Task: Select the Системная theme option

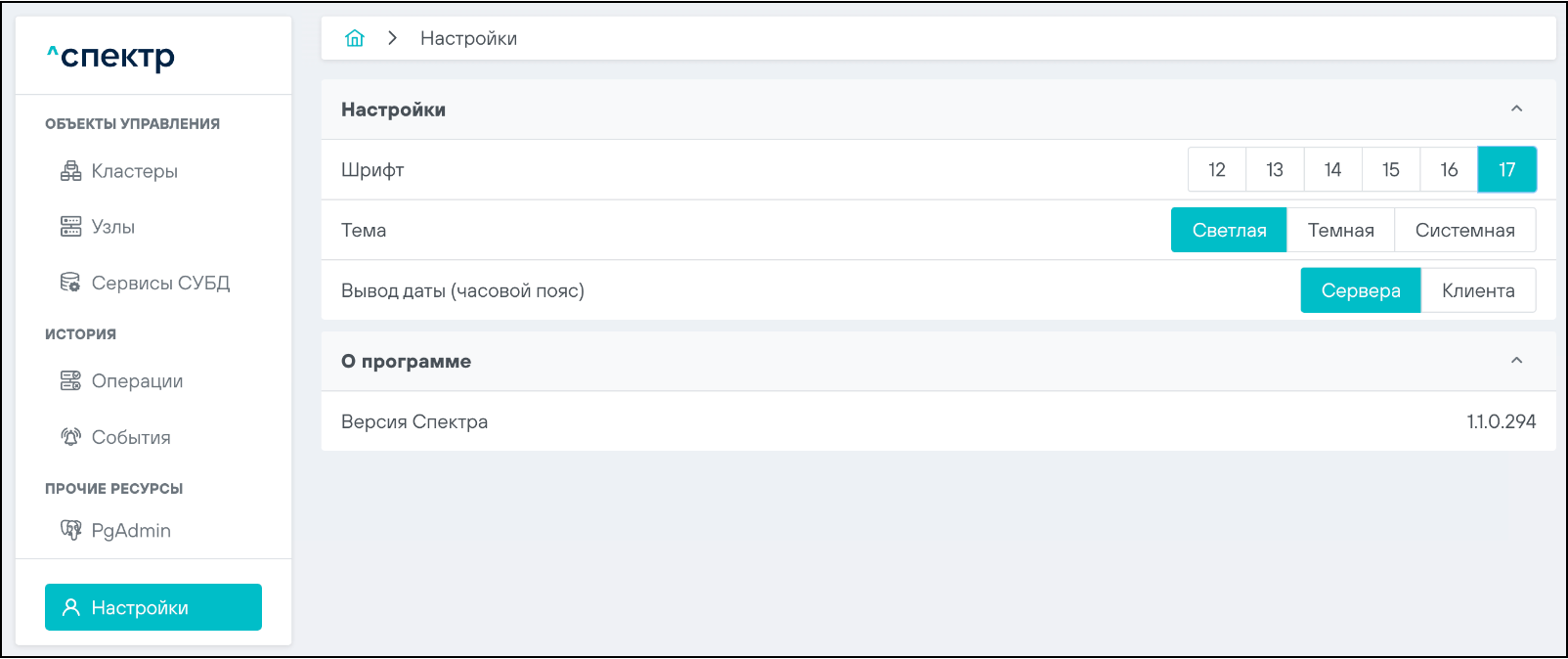Action: point(1464,230)
